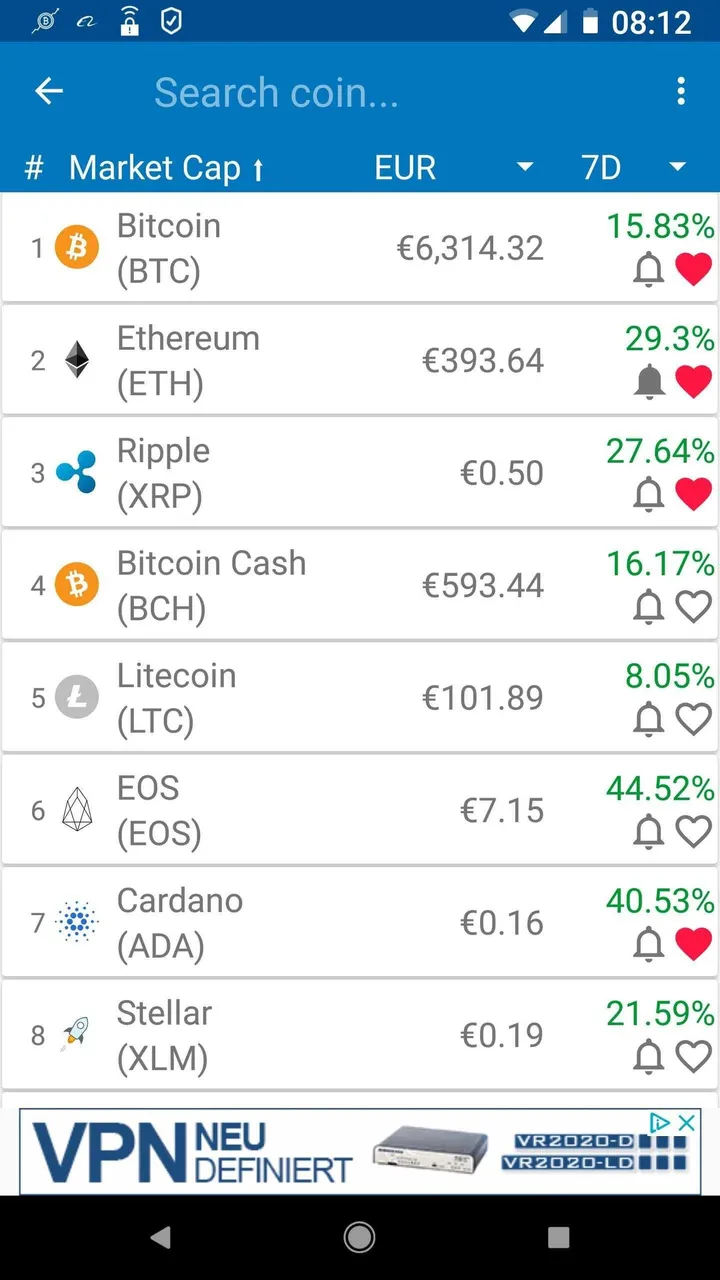Close the VPN advertisement banner
Image resolution: width=720 pixels, height=1280 pixels.
687,1122
